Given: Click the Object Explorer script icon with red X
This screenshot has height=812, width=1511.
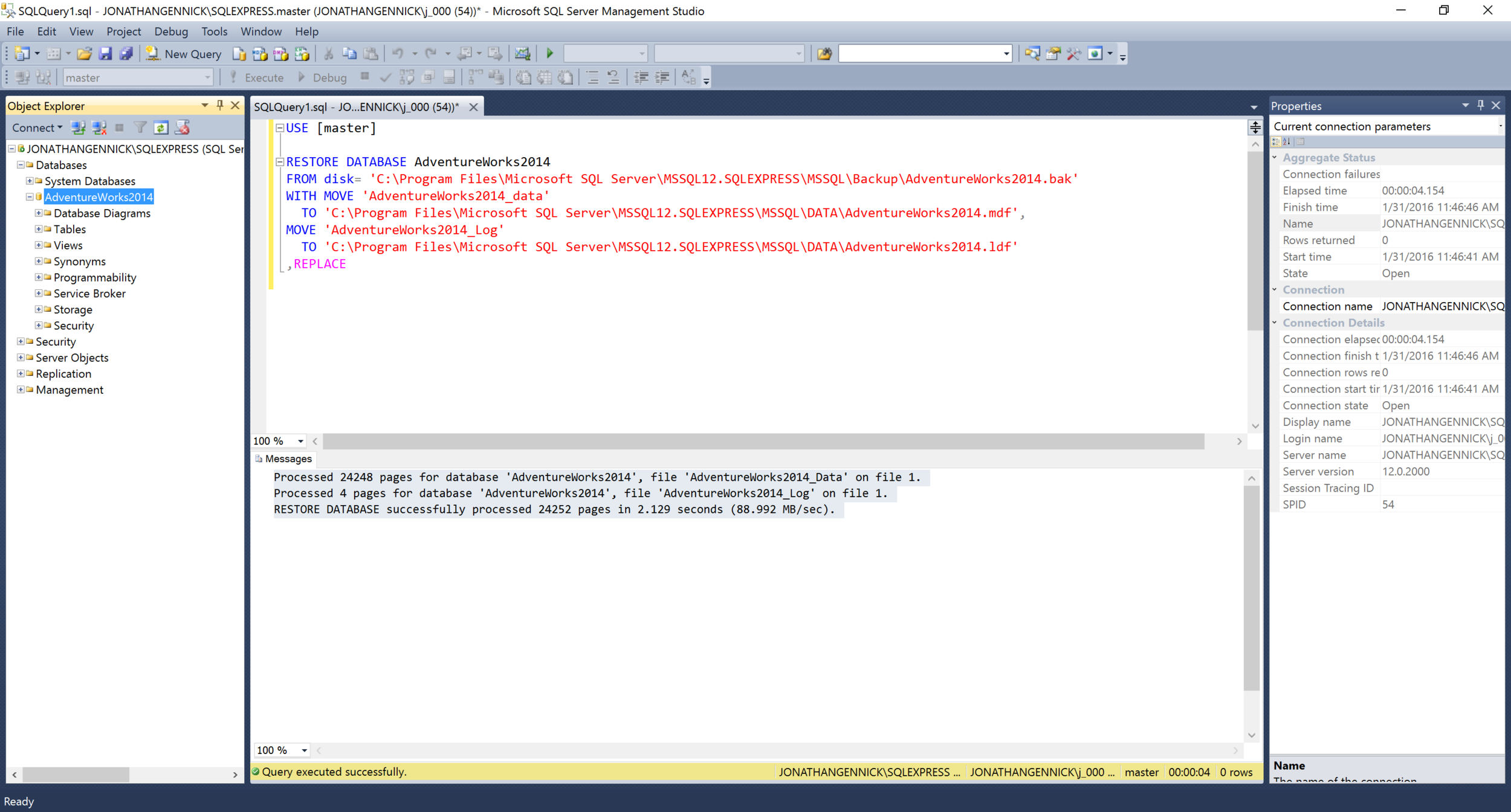Looking at the screenshot, I should (x=182, y=127).
